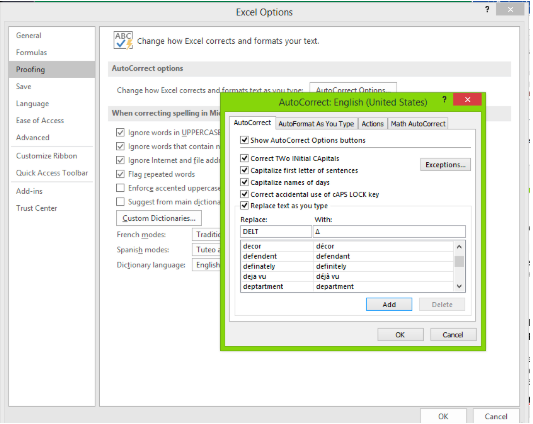Click AutoCorrect Options... button in Excel Options
This screenshot has height=424, width=533.
[353, 88]
